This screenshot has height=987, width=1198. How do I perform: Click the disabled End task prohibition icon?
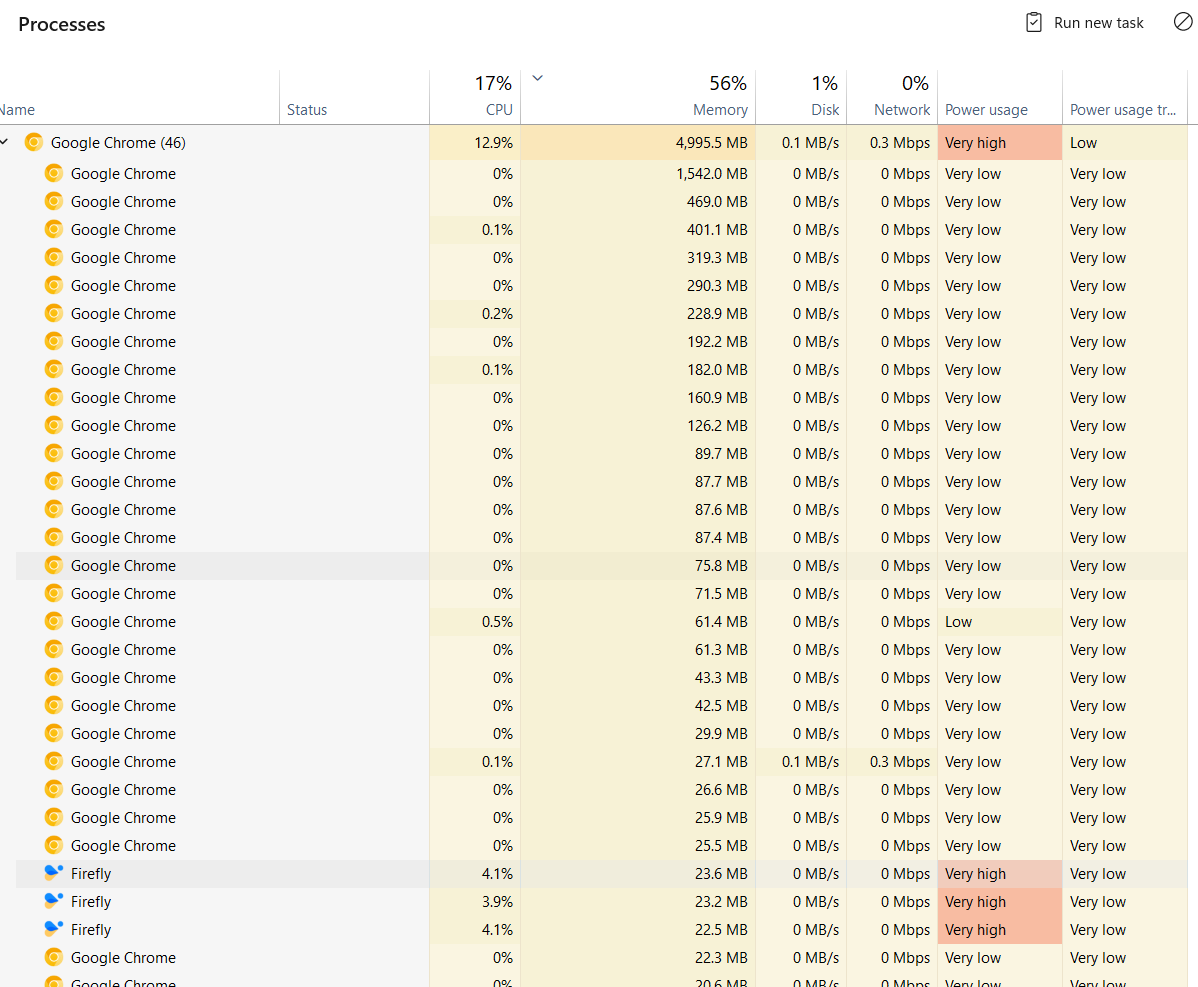[1184, 22]
